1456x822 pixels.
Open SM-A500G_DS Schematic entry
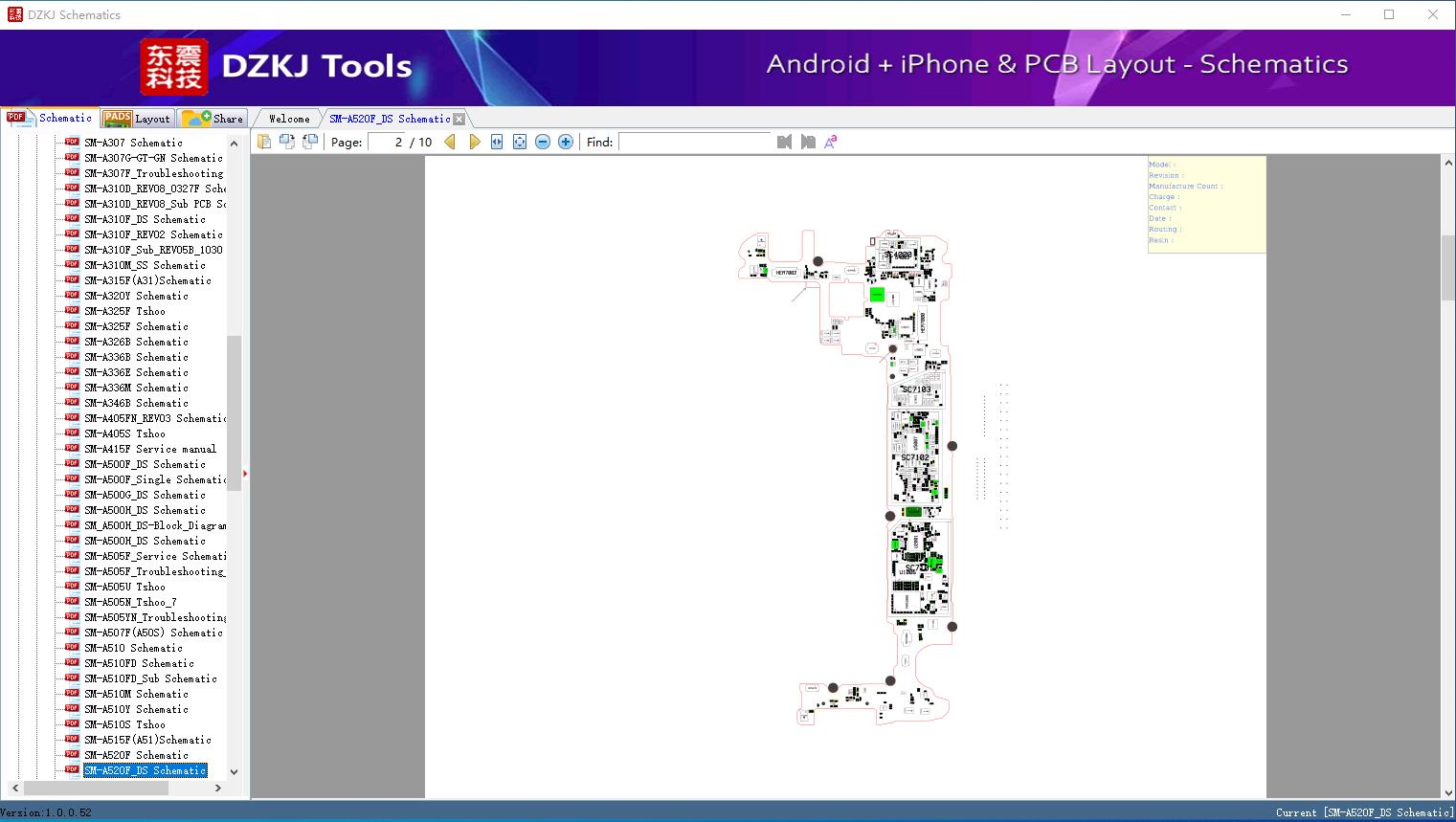pos(145,495)
